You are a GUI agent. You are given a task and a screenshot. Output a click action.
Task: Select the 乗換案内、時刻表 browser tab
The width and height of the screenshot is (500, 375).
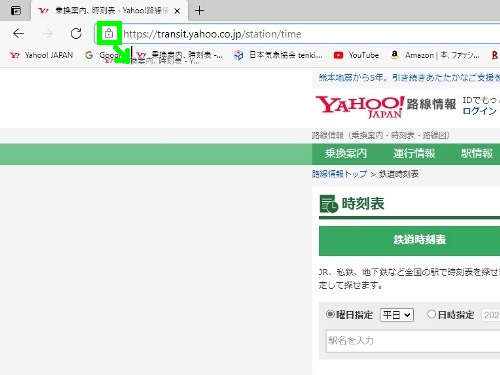[109, 11]
